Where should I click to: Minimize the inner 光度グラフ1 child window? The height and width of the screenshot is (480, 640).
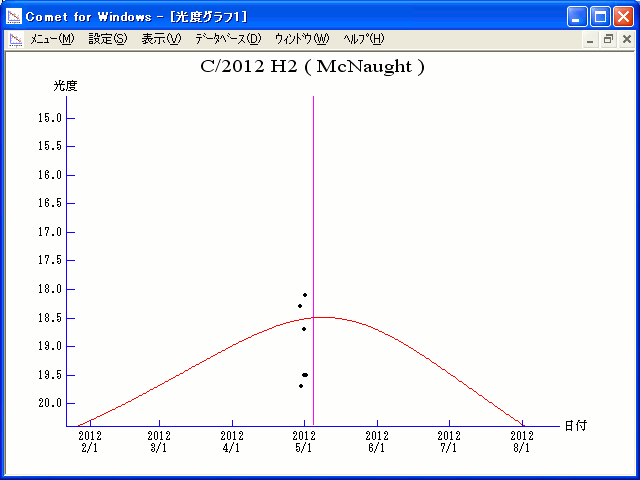coord(590,40)
